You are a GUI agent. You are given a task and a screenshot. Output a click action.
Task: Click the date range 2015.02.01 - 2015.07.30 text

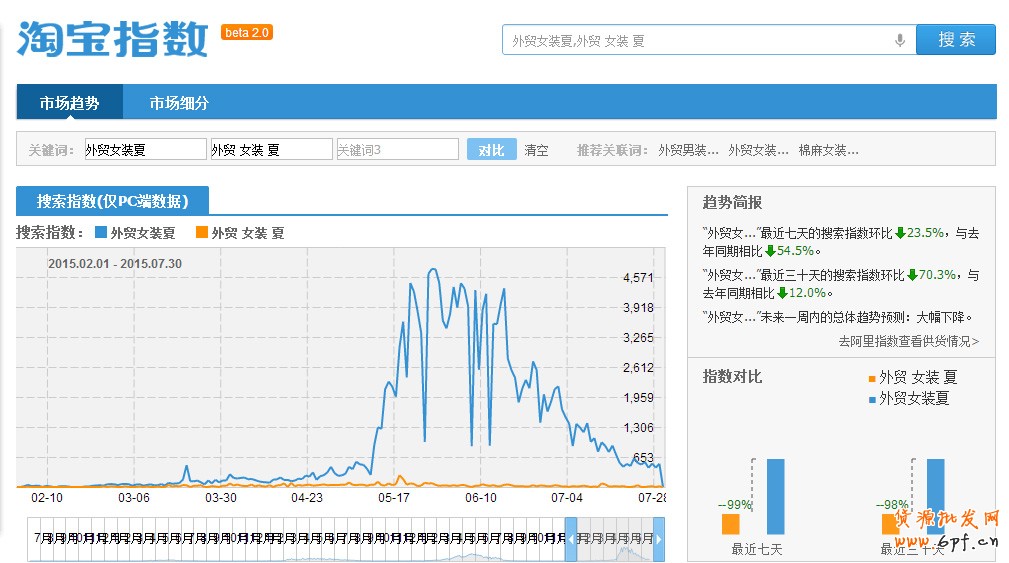coord(115,263)
